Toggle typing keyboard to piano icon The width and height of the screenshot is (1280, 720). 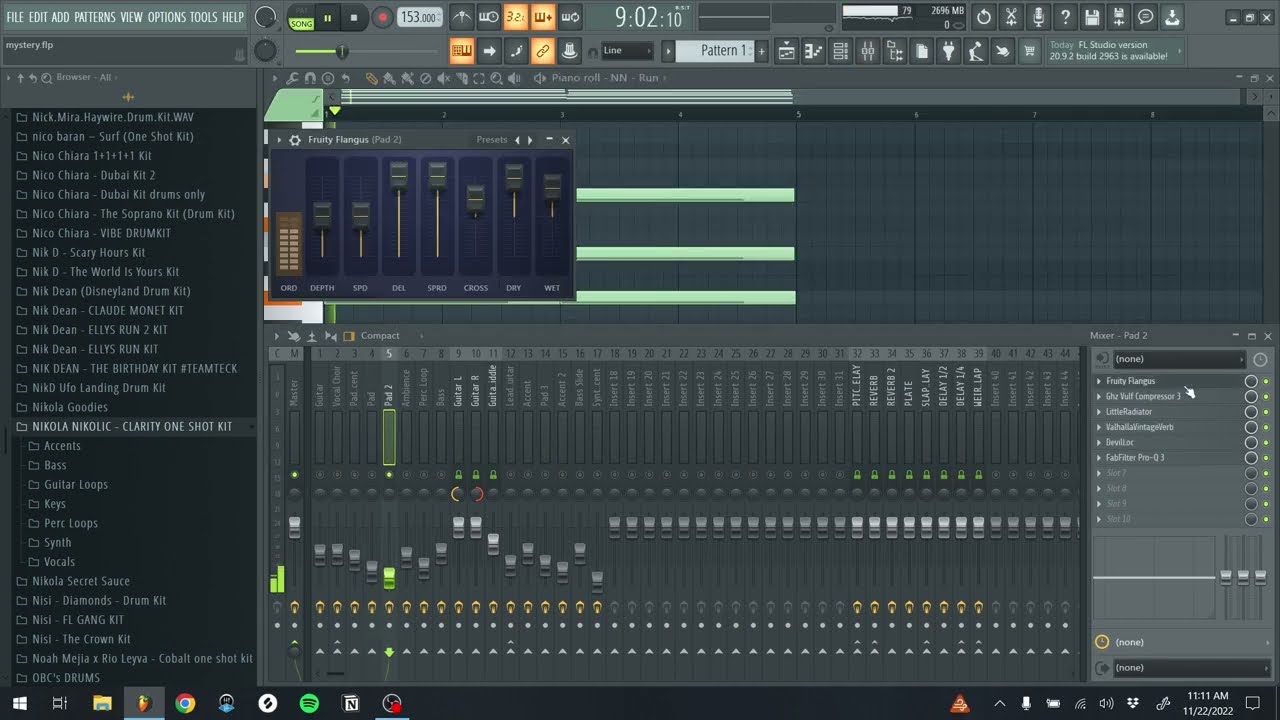[x=462, y=51]
